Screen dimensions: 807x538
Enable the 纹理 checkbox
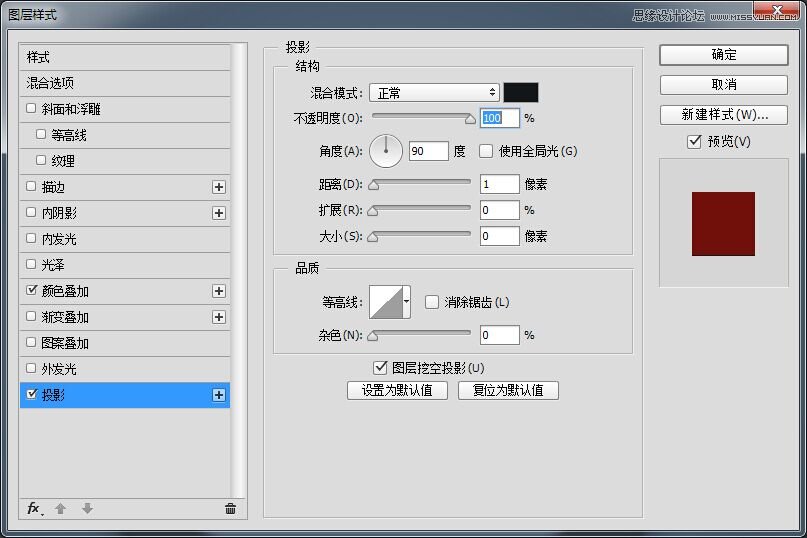(x=41, y=160)
